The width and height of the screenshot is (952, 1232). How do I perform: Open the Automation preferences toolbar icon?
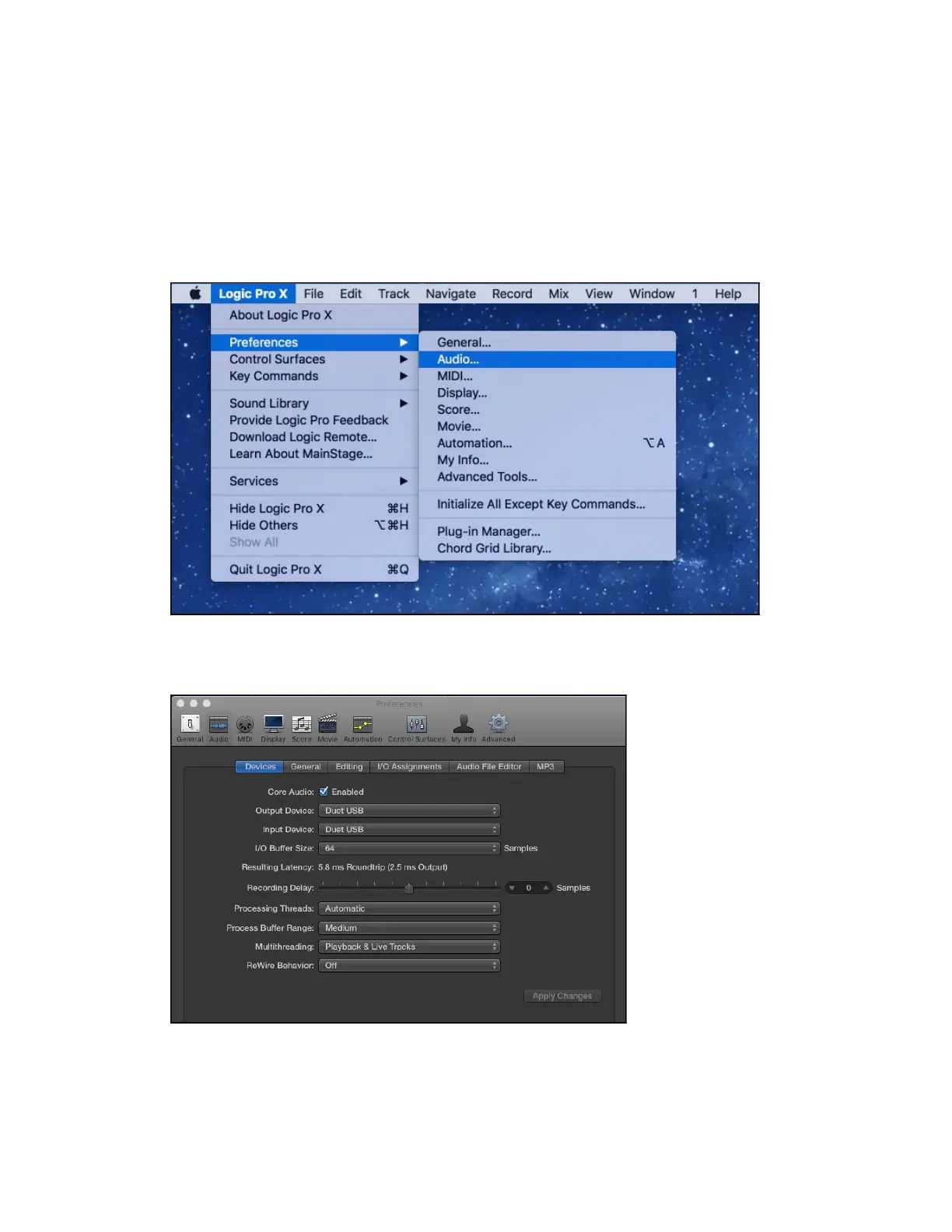[x=362, y=729]
